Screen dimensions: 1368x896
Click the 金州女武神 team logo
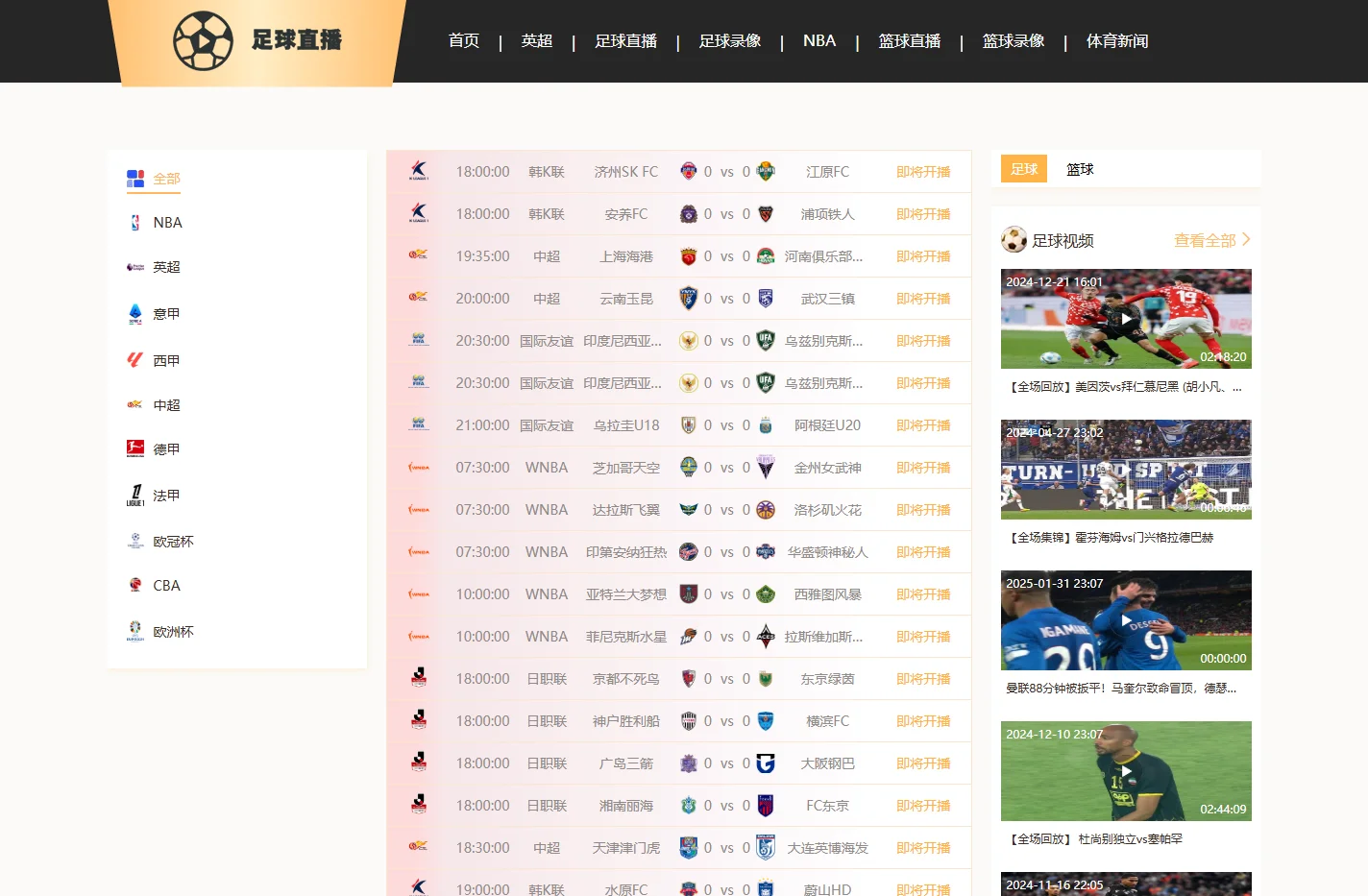[766, 468]
